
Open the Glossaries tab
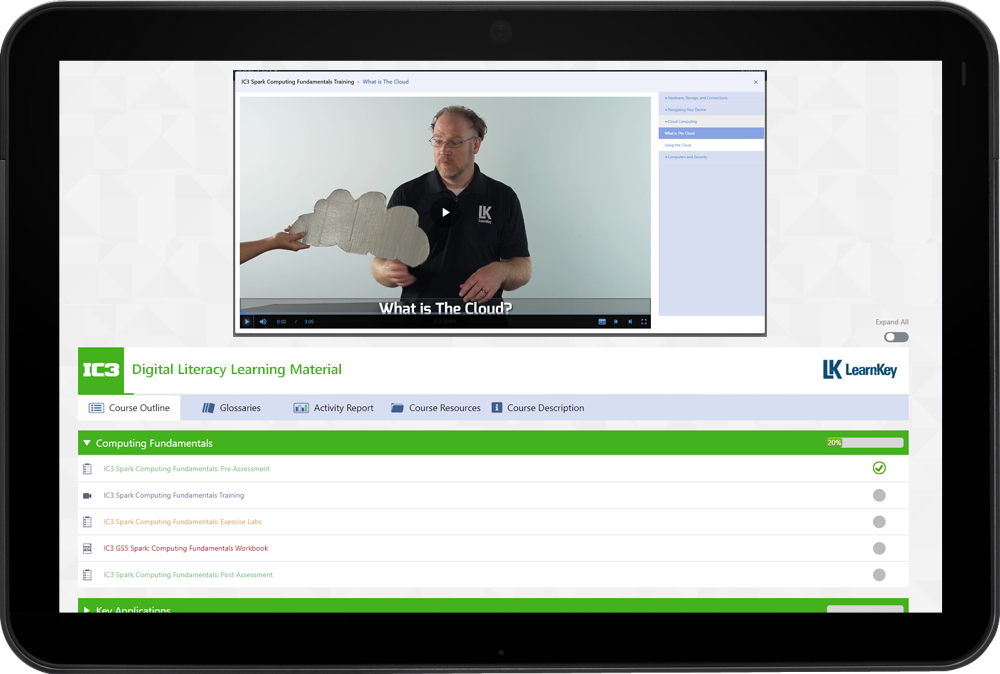click(231, 407)
